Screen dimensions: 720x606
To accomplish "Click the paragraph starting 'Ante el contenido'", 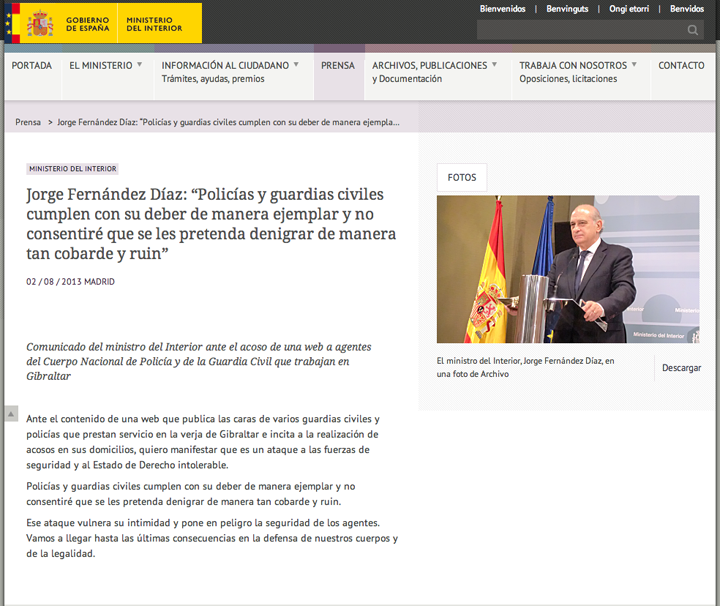I will [202, 442].
